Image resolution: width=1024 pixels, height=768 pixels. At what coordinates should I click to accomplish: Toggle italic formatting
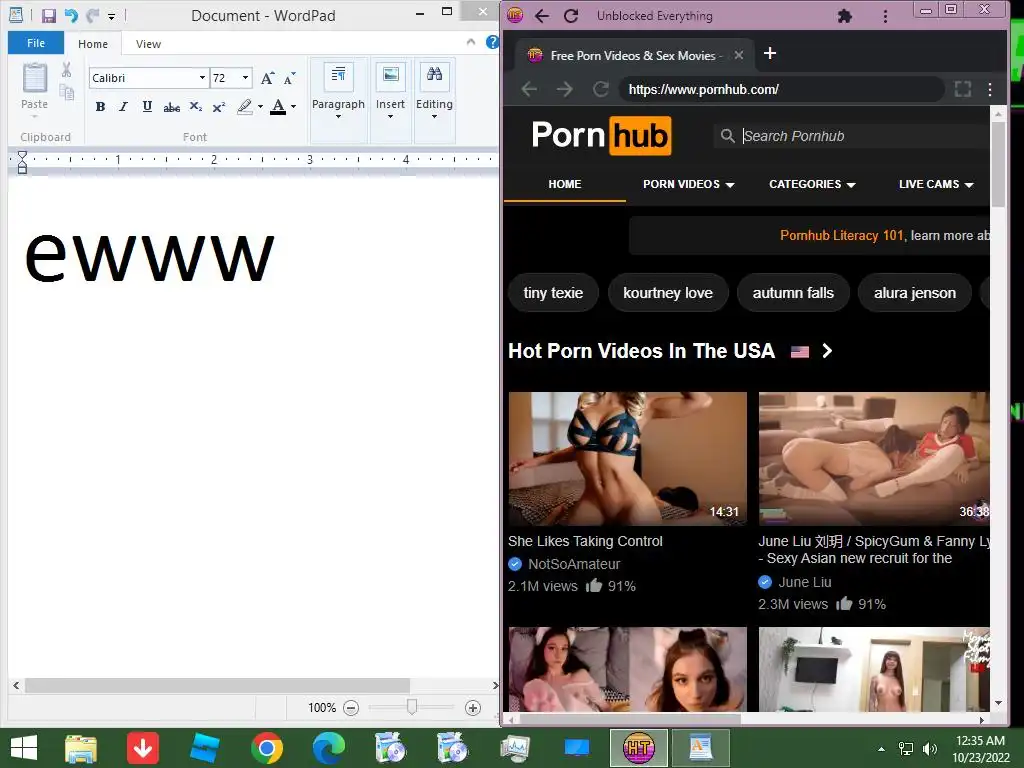(123, 106)
